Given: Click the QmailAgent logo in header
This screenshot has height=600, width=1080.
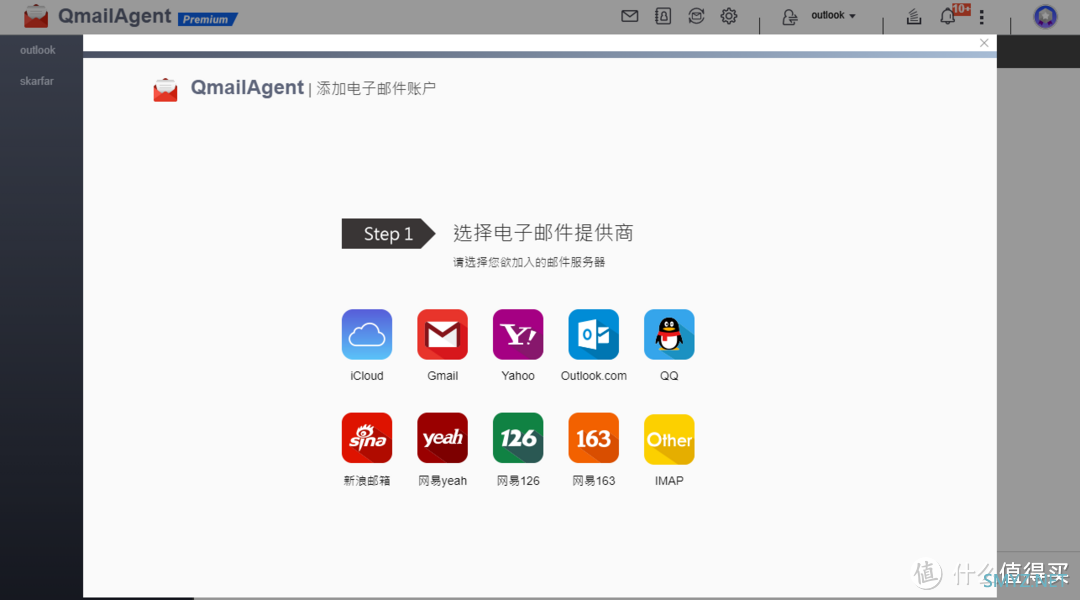Looking at the screenshot, I should [36, 17].
